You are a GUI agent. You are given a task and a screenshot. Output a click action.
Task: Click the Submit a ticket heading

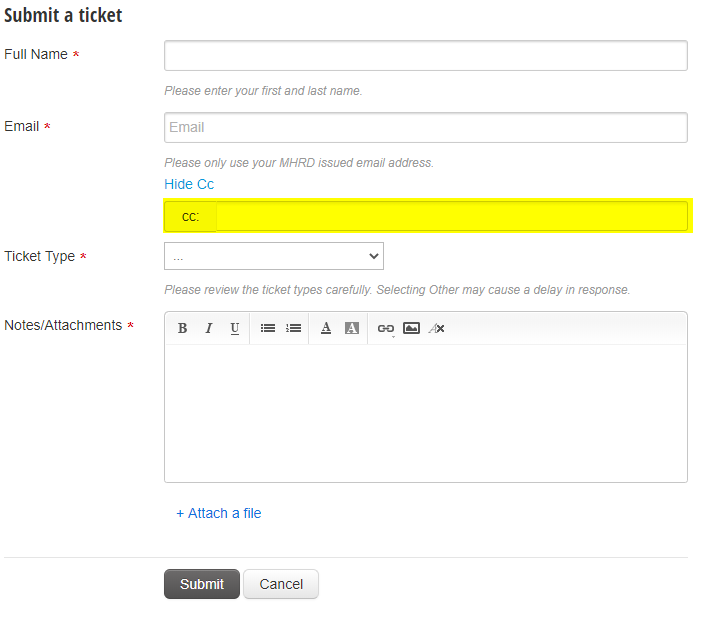pyautogui.click(x=64, y=16)
